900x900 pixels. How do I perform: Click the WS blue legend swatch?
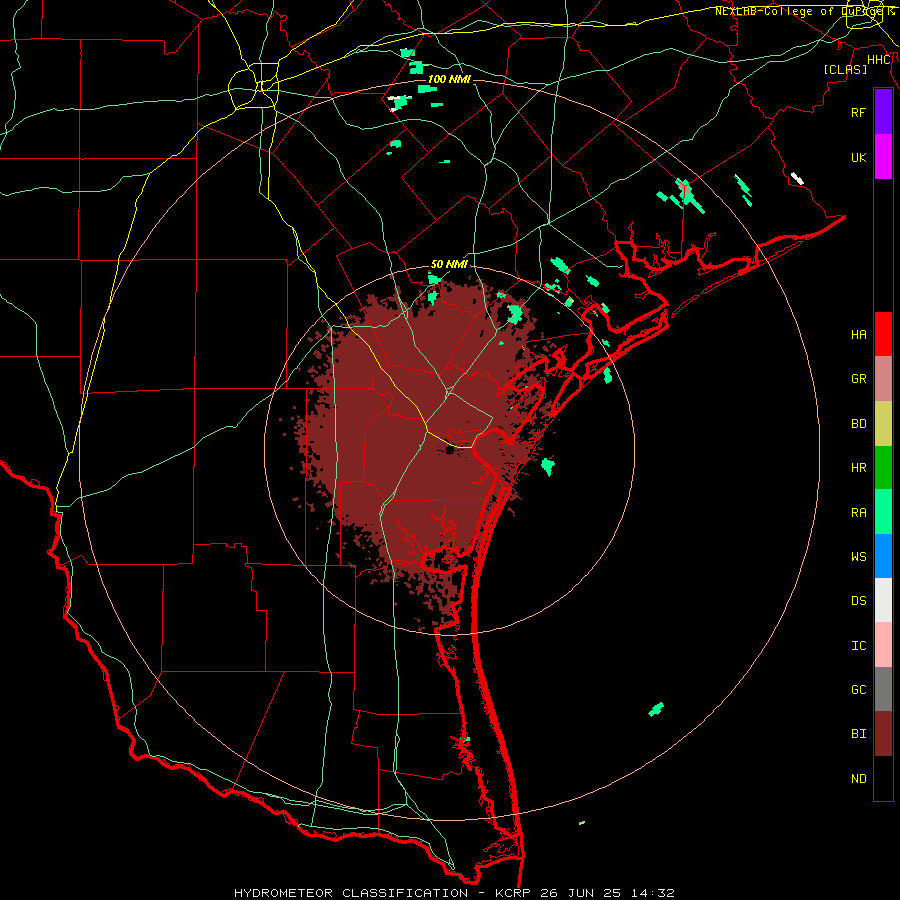click(x=883, y=556)
